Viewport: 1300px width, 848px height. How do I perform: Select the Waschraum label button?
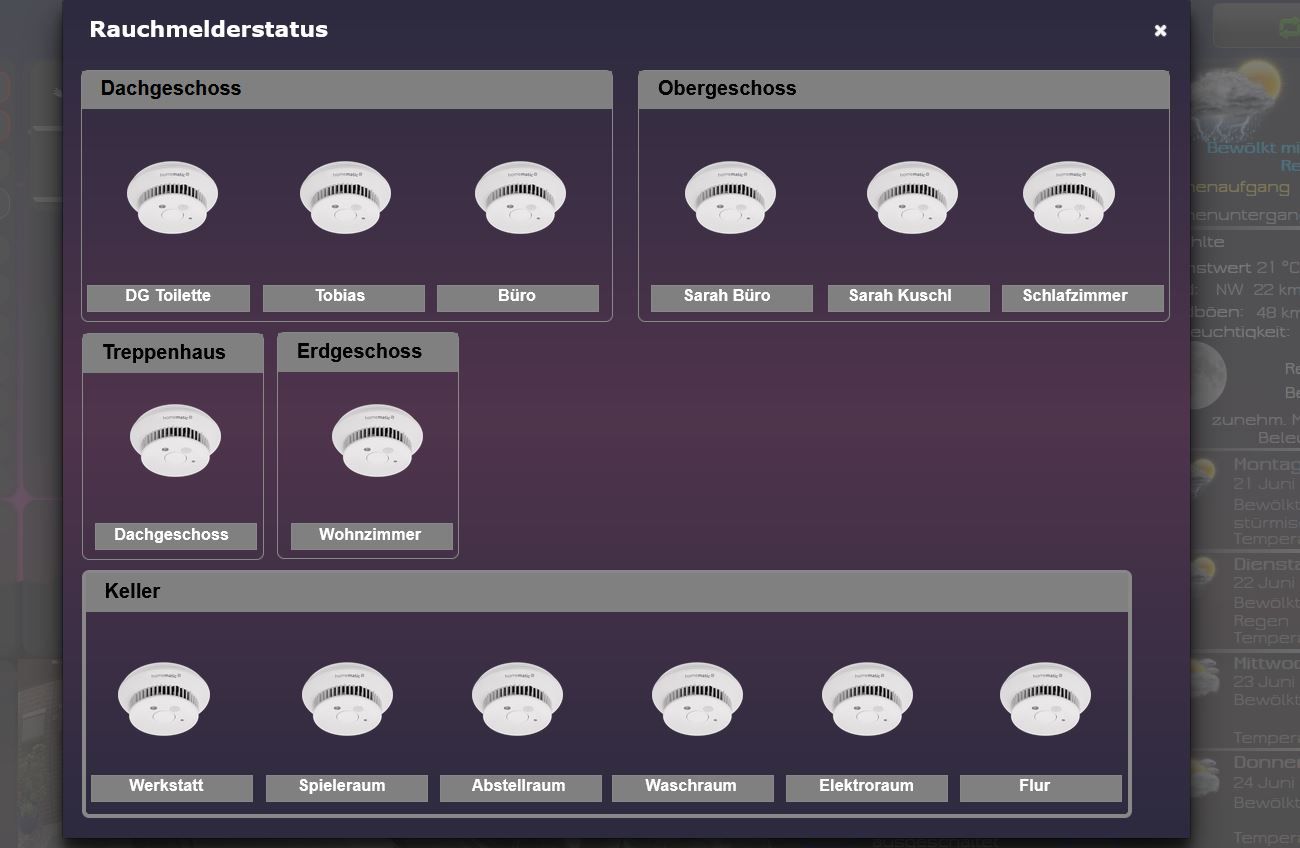[693, 788]
